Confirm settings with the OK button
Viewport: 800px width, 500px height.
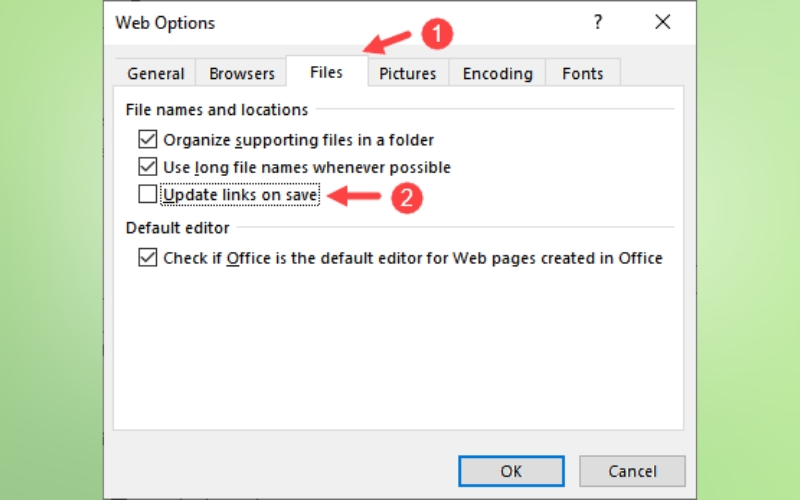coord(511,471)
